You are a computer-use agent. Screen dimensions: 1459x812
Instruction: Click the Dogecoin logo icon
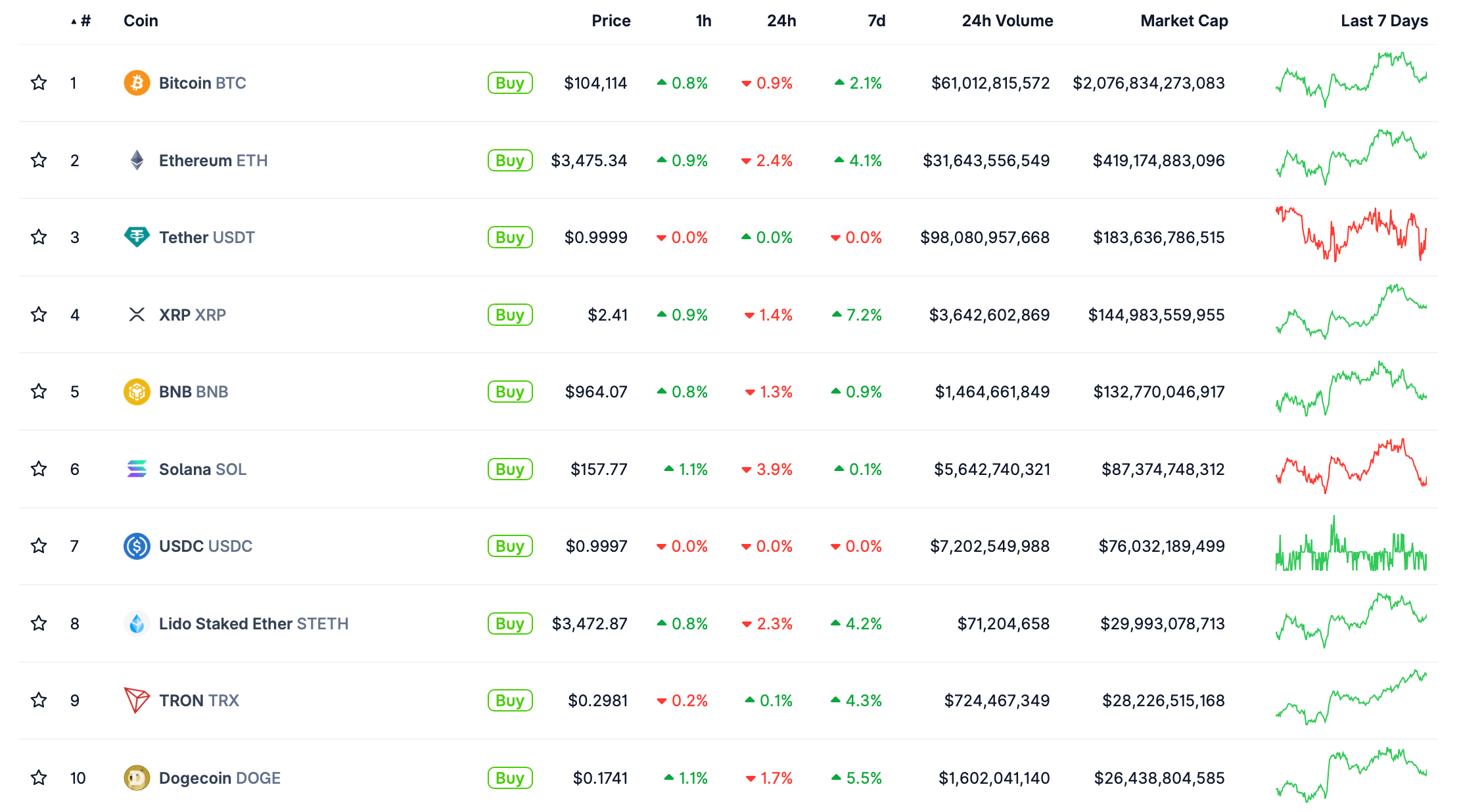pyautogui.click(x=137, y=778)
